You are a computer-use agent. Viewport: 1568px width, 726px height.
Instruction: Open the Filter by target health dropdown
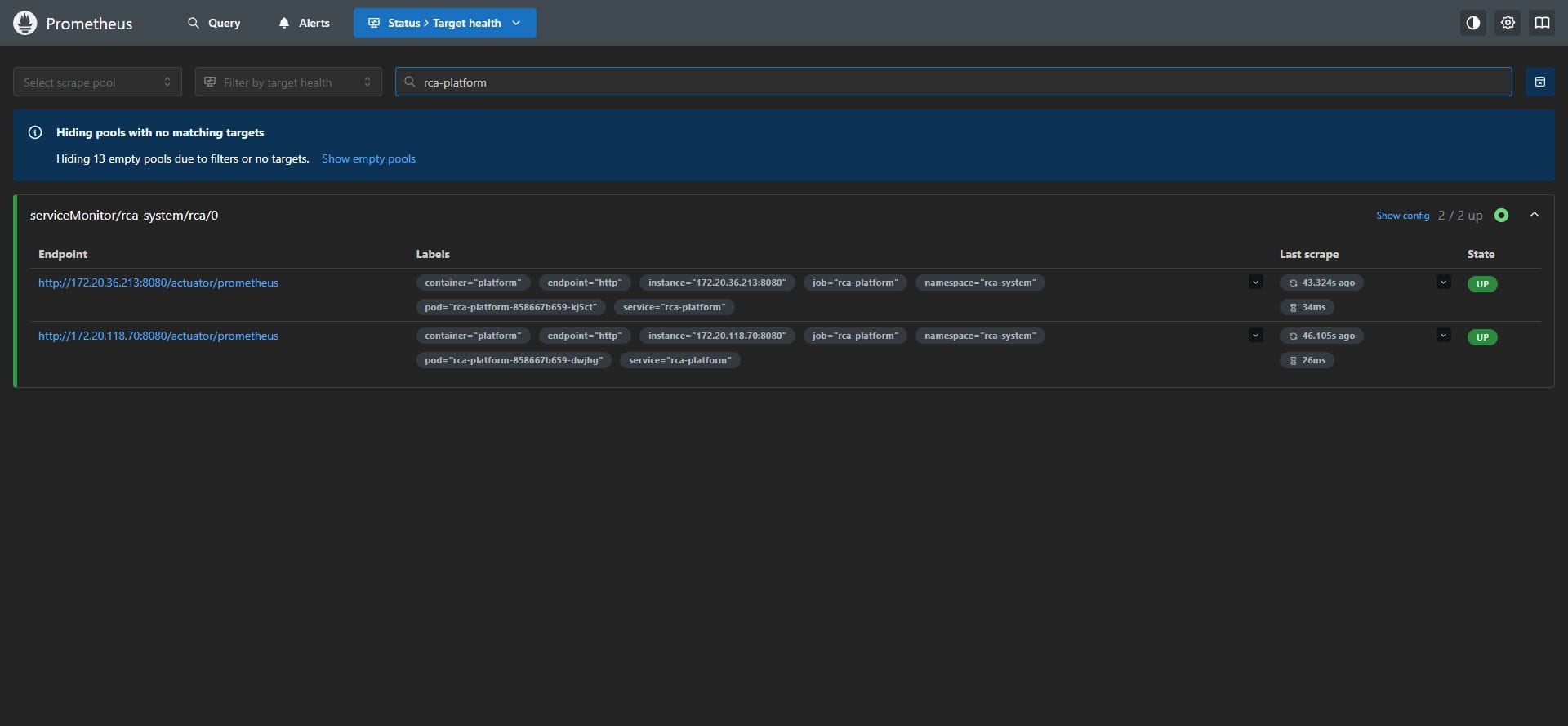click(288, 82)
